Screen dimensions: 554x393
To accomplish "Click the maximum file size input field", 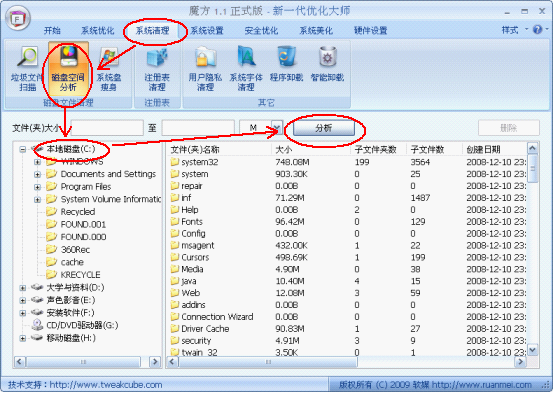I will [198, 128].
